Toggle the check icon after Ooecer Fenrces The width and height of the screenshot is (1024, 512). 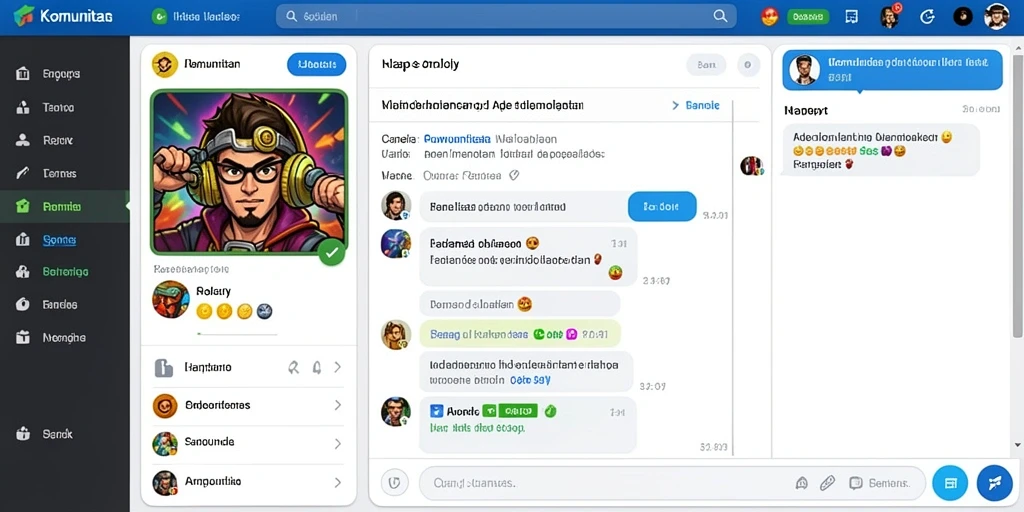pyautogui.click(x=514, y=175)
